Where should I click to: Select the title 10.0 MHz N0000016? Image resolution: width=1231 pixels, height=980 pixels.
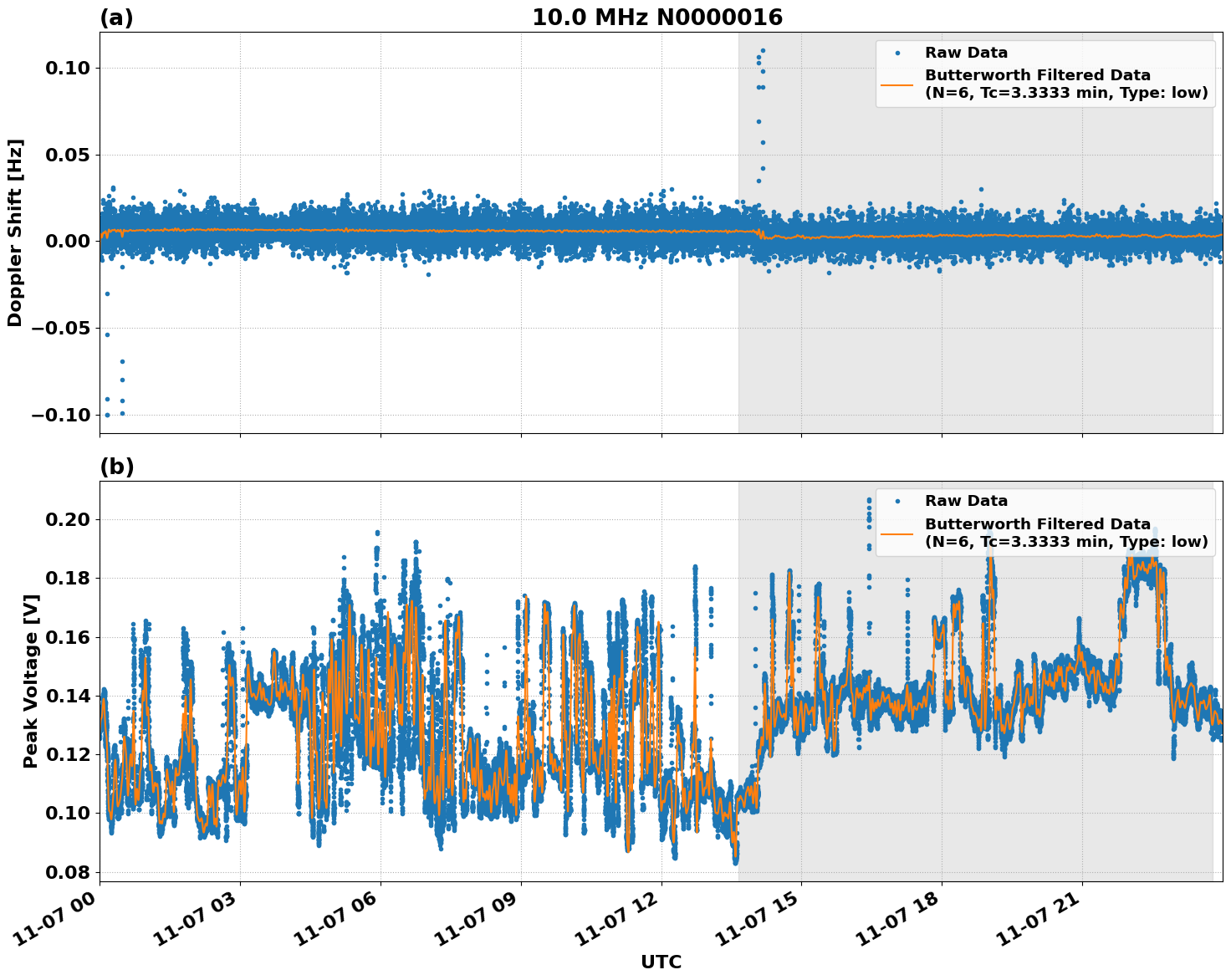[656, 16]
